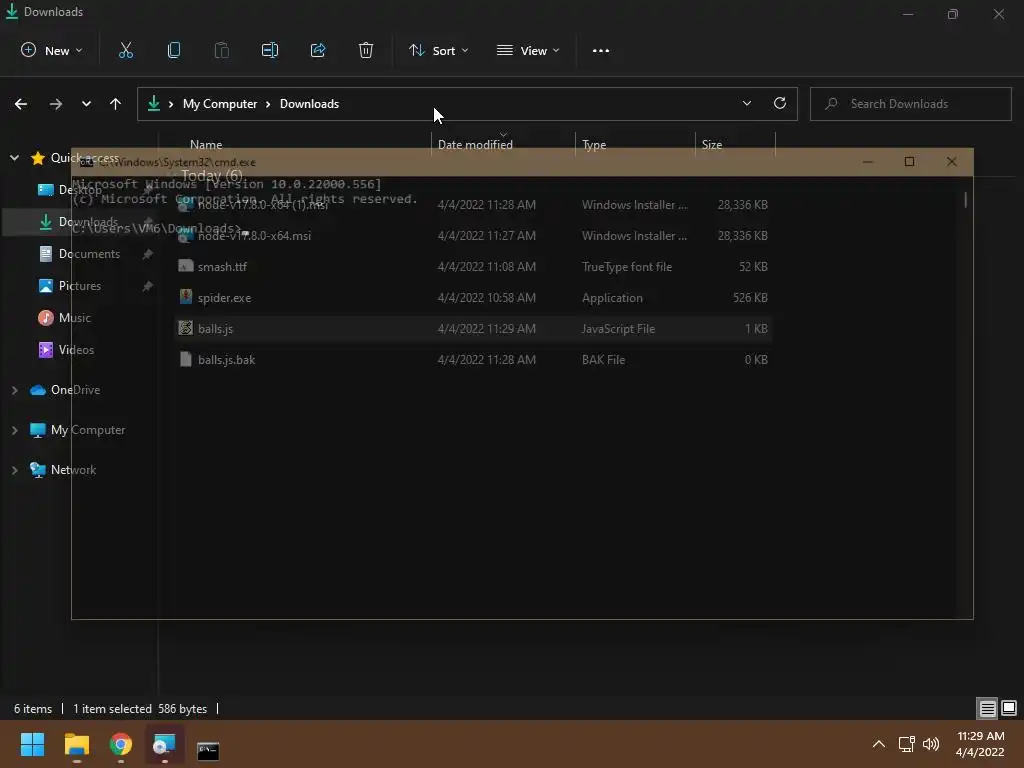Switch to large thumbnails view icon

pos(1009,708)
